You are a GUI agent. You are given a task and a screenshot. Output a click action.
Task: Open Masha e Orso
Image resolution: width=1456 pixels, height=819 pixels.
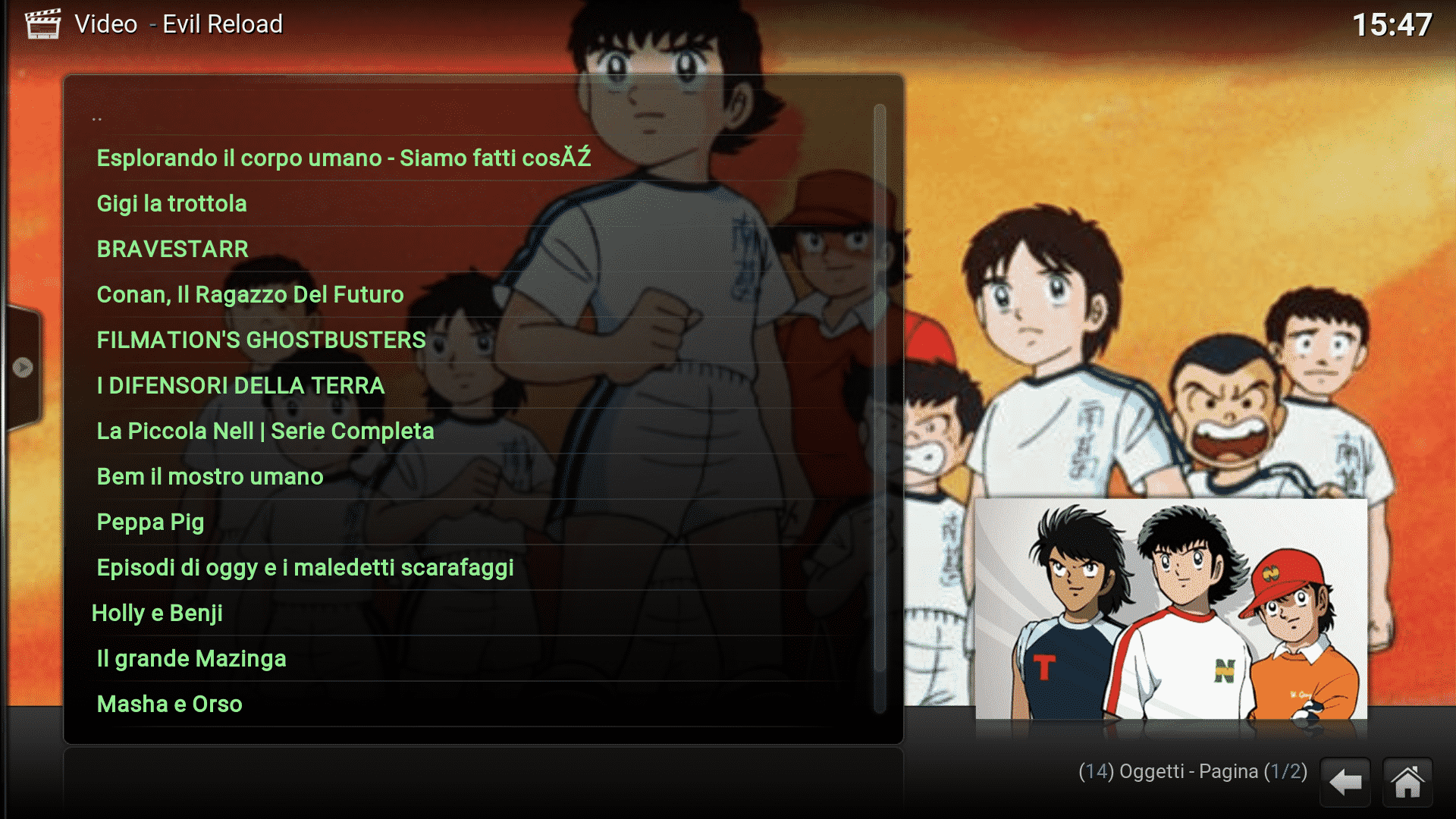pyautogui.click(x=470, y=704)
